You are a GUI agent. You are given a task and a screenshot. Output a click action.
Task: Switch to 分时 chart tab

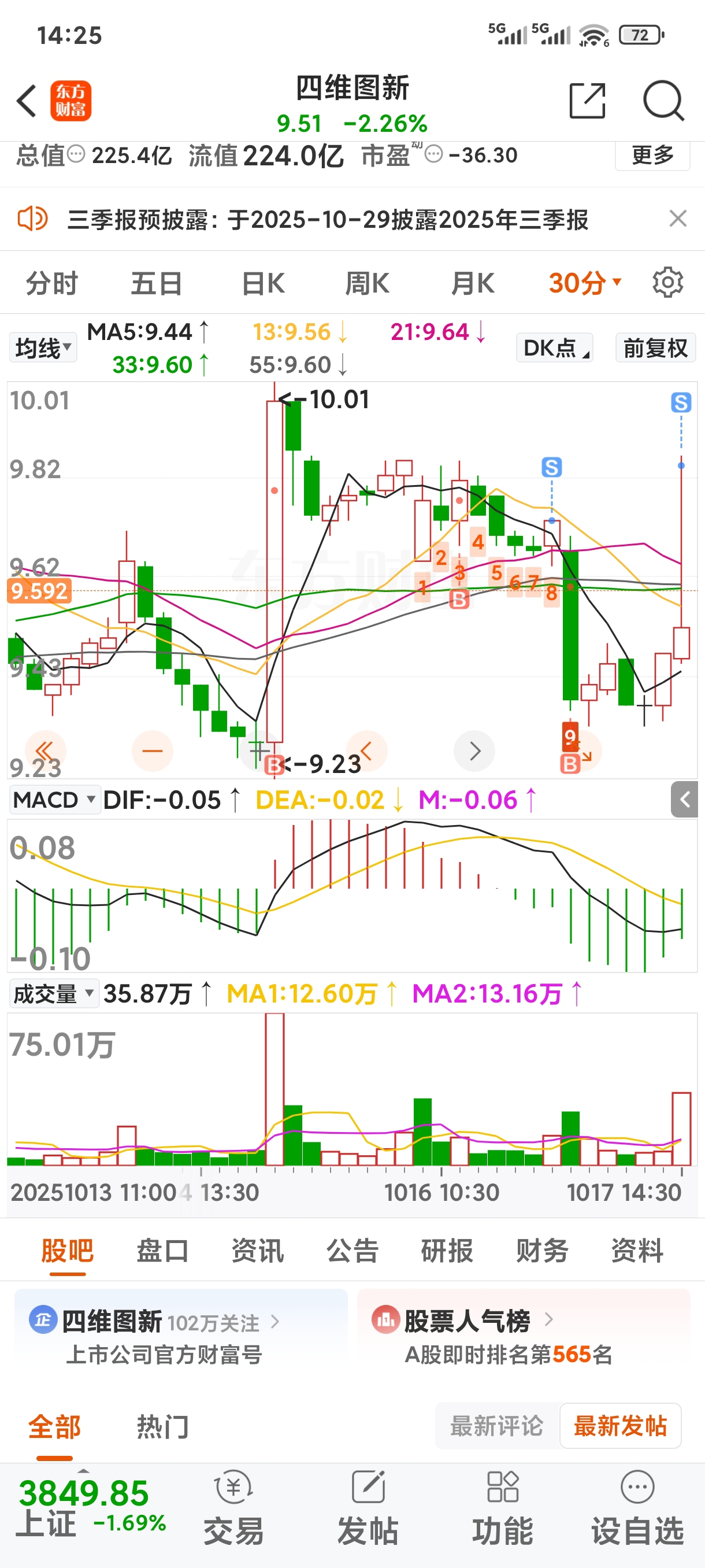53,283
